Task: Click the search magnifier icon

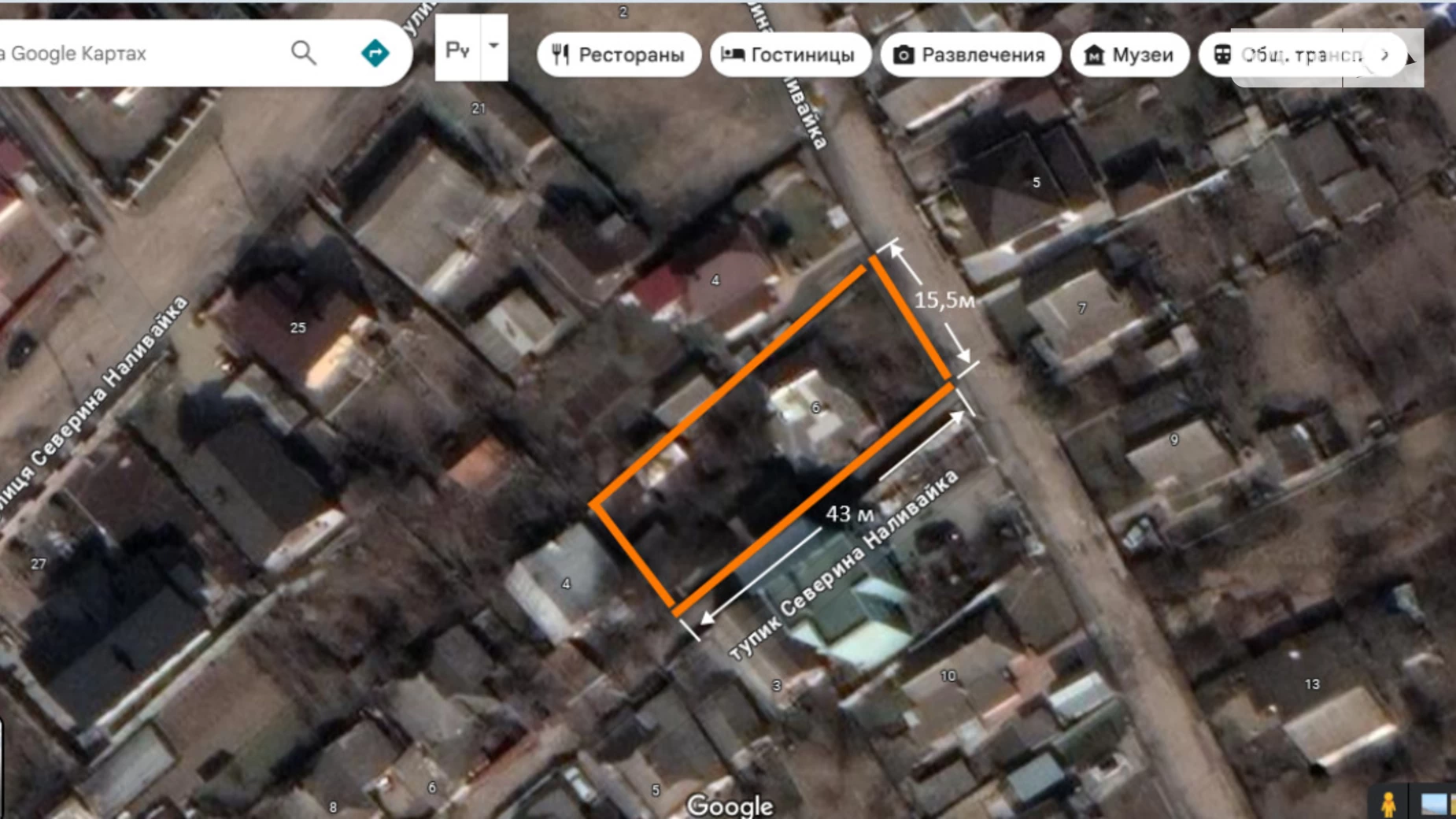Action: coord(303,53)
